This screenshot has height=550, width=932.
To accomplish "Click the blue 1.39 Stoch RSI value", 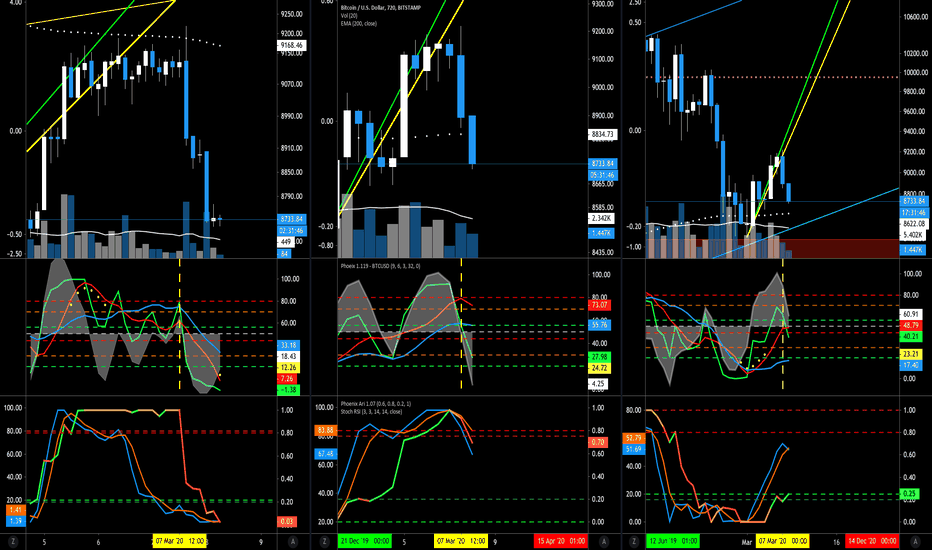I will [x=16, y=521].
